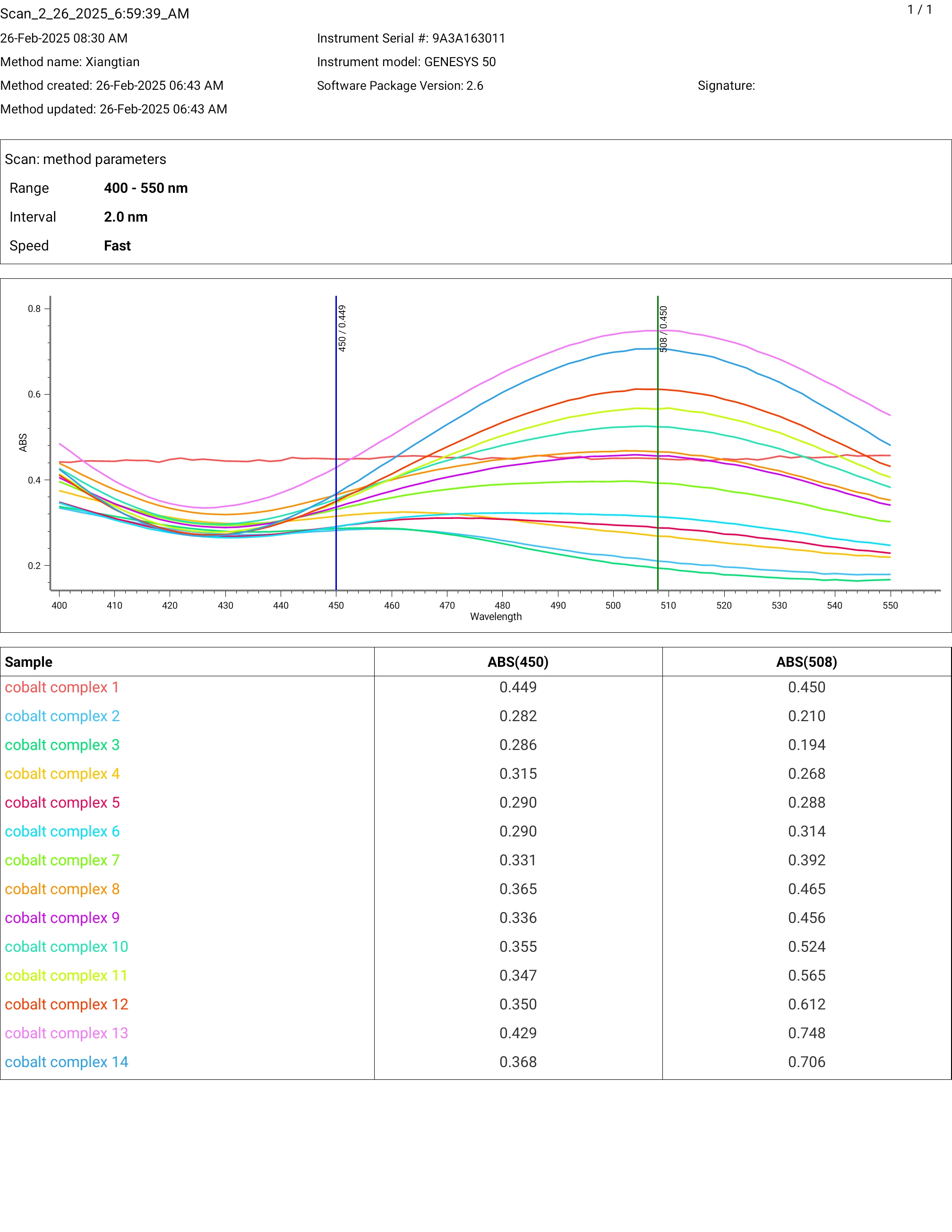Click the cobalt complex 1 sample label
This screenshot has height=1232, width=952.
pos(62,687)
